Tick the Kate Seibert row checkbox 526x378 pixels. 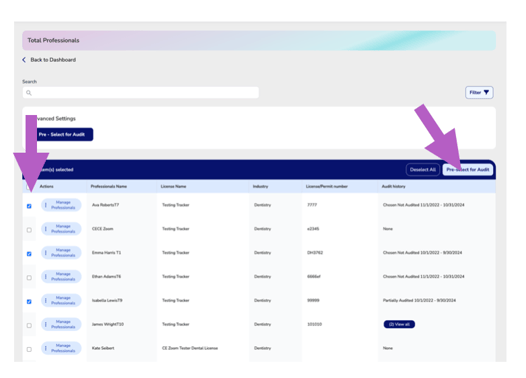coord(29,349)
